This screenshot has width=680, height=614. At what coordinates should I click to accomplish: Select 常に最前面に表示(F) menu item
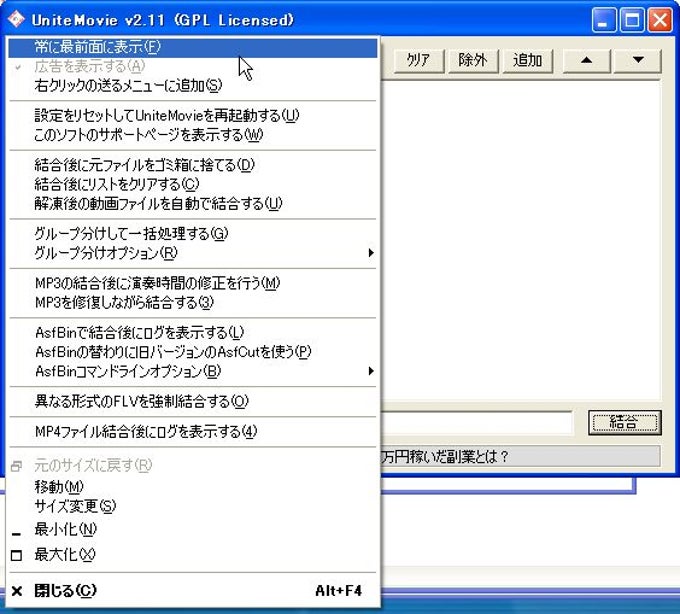tap(193, 48)
